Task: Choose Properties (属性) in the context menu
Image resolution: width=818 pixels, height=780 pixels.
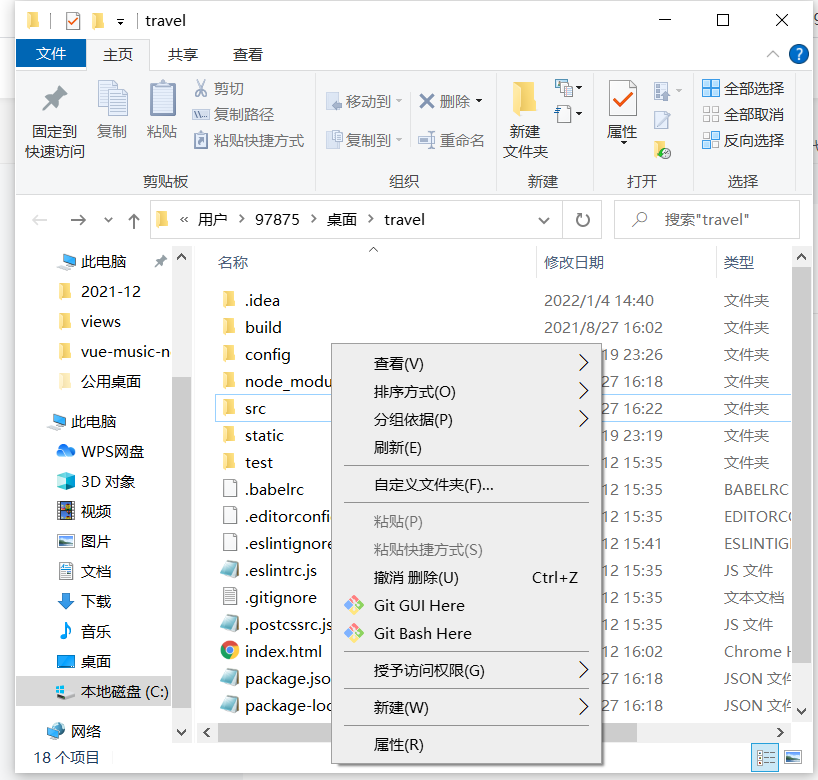Action: (x=466, y=745)
